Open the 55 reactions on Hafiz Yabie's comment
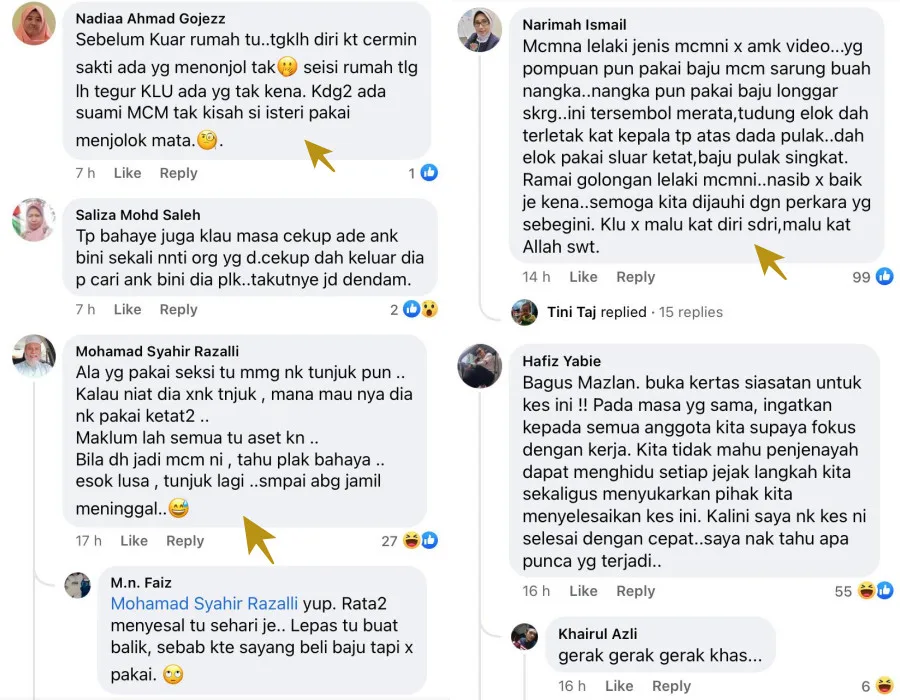 (x=875, y=591)
